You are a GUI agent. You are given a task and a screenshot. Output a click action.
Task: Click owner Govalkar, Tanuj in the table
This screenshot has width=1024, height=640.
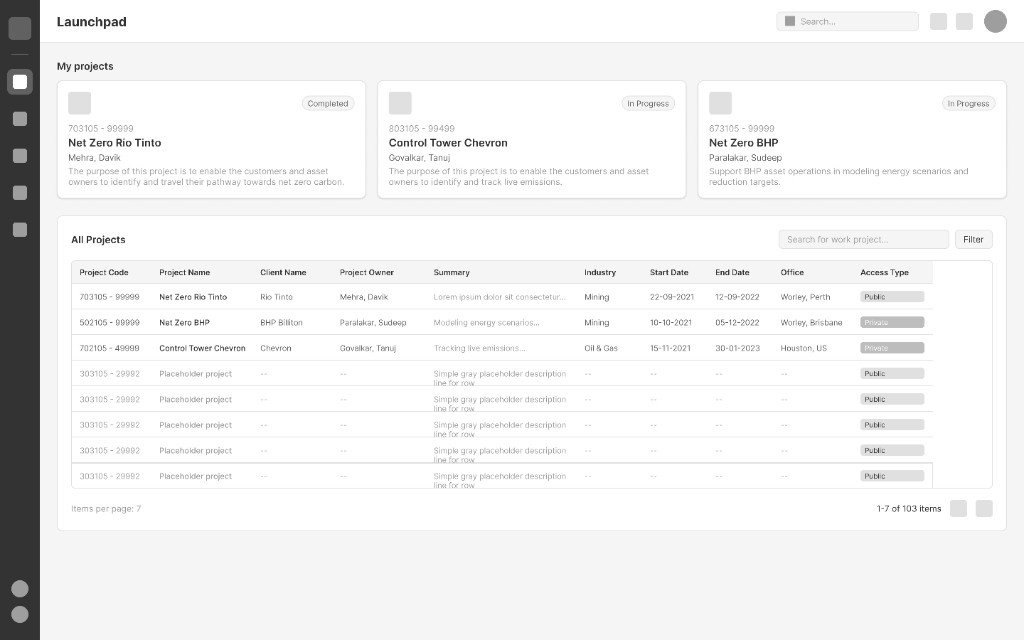pyautogui.click(x=368, y=348)
